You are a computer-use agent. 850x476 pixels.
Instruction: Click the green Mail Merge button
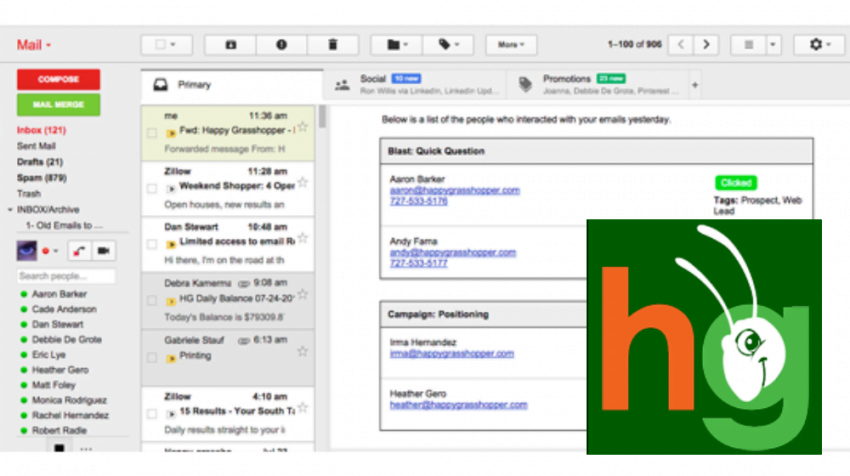58,104
